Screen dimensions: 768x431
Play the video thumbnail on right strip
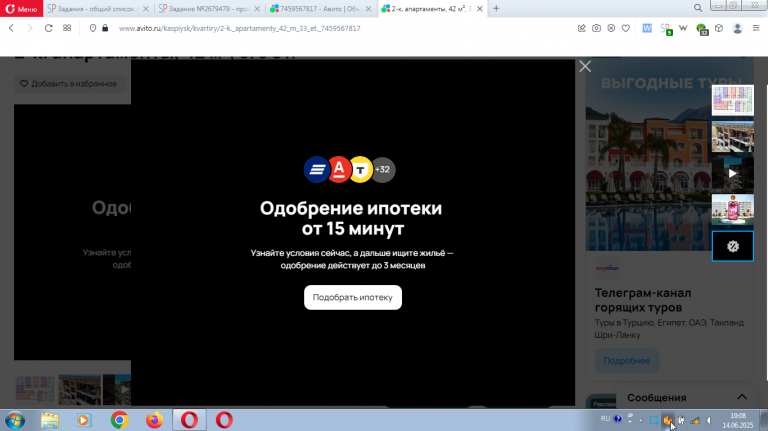coord(733,173)
